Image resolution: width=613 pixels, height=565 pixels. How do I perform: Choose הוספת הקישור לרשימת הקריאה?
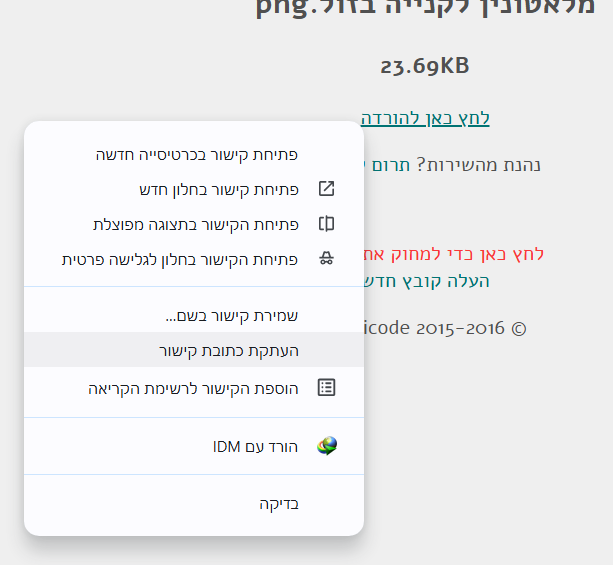(x=194, y=388)
